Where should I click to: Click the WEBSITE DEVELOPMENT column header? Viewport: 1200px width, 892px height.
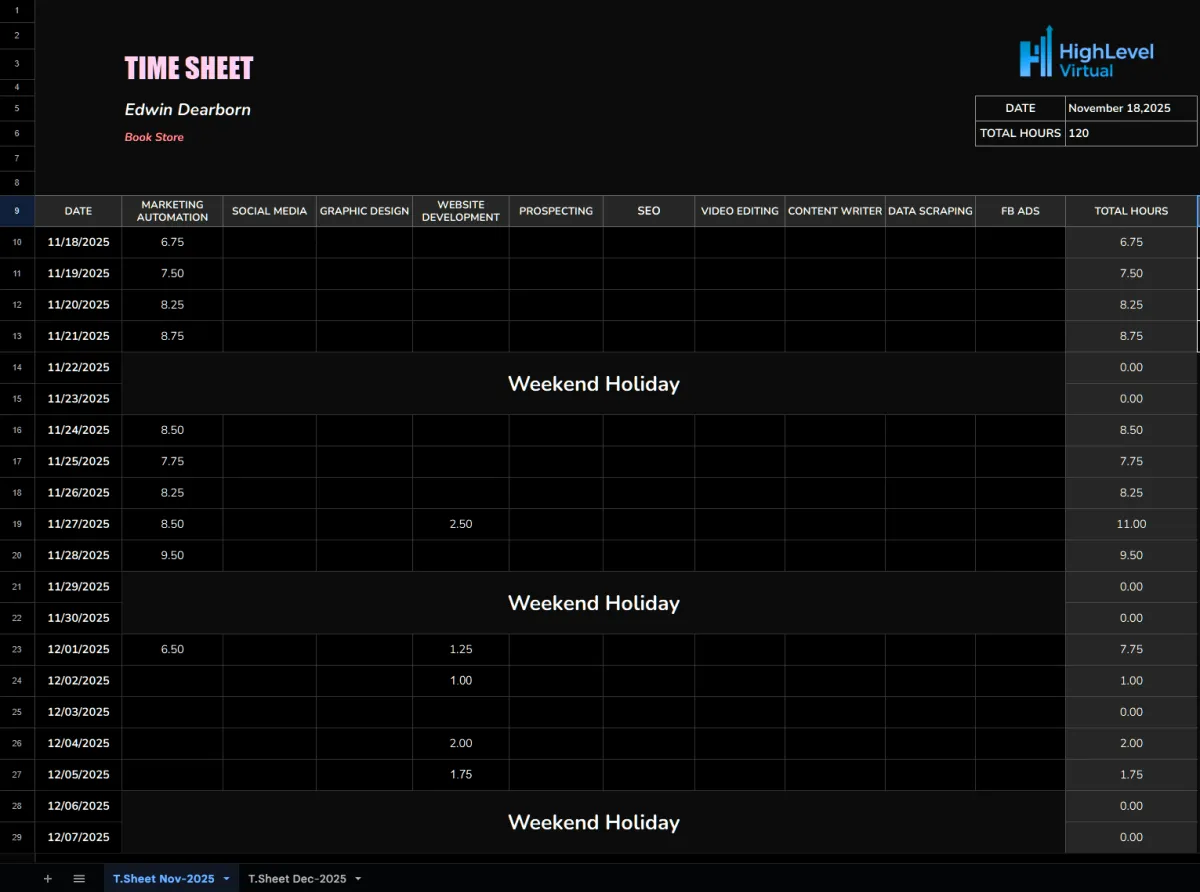point(461,211)
